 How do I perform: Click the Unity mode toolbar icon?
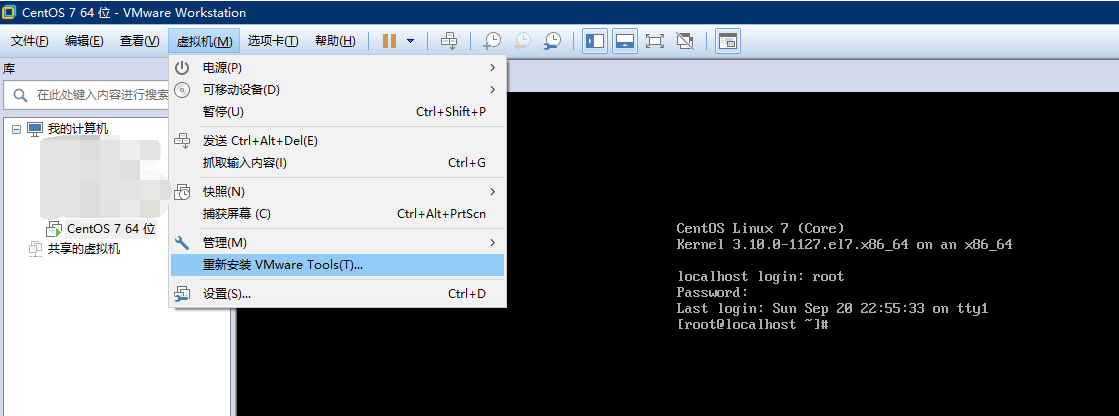[685, 41]
